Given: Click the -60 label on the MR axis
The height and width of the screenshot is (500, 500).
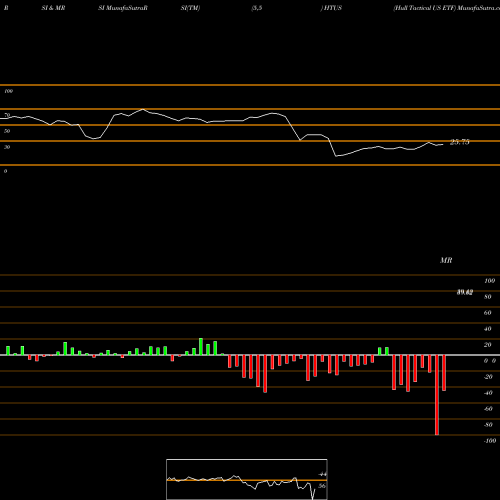Looking at the screenshot, I should (x=488, y=409).
